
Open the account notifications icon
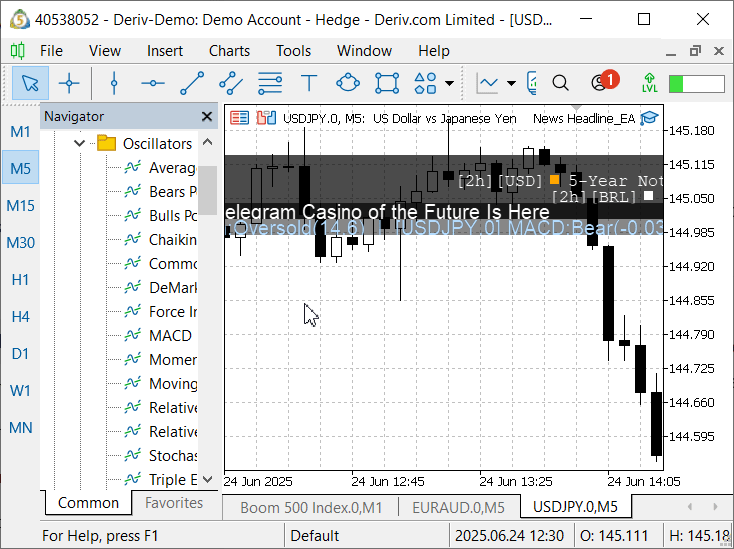603,82
